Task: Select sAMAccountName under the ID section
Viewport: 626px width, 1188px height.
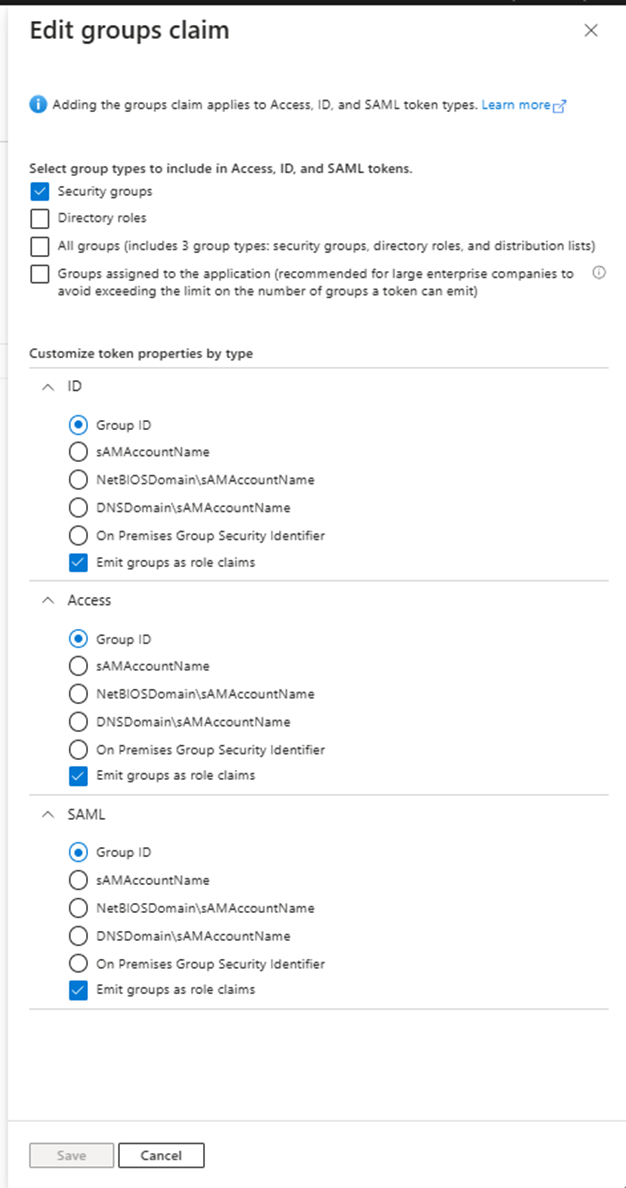Action: (78, 452)
